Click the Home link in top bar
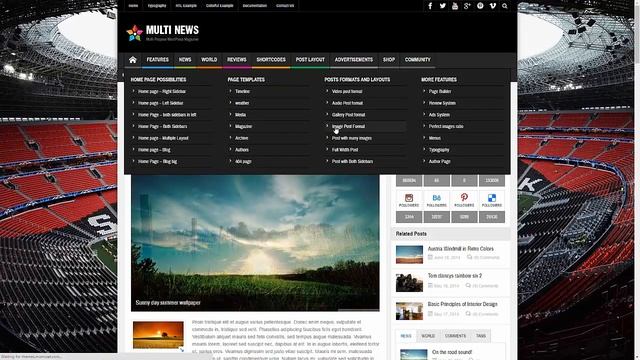 click(x=133, y=6)
